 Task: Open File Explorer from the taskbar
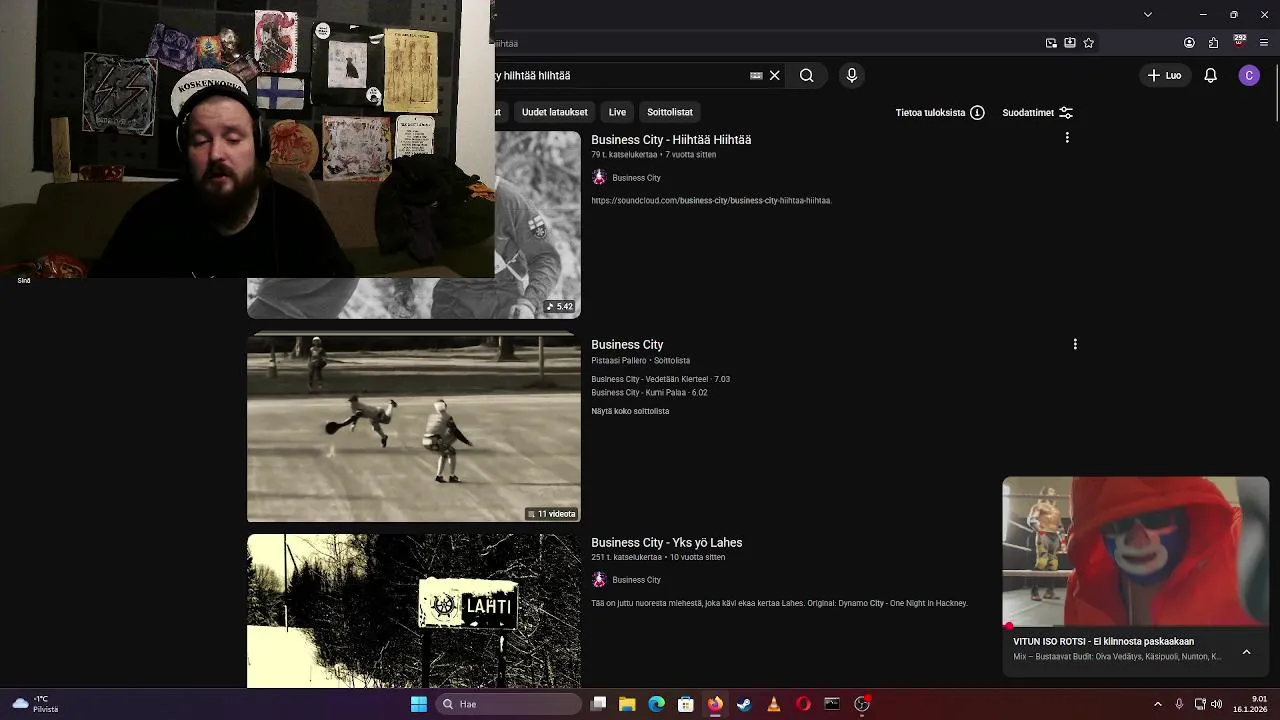pos(627,704)
